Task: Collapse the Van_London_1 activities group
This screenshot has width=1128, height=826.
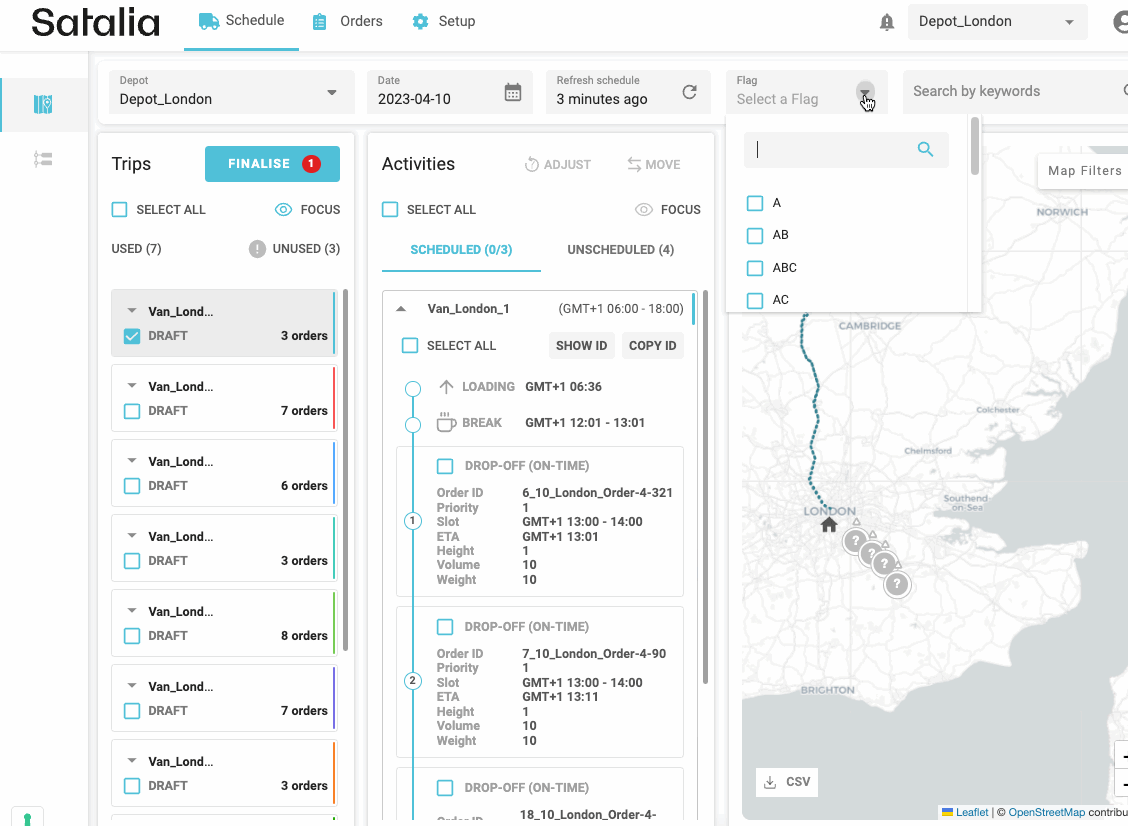Action: tap(402, 309)
